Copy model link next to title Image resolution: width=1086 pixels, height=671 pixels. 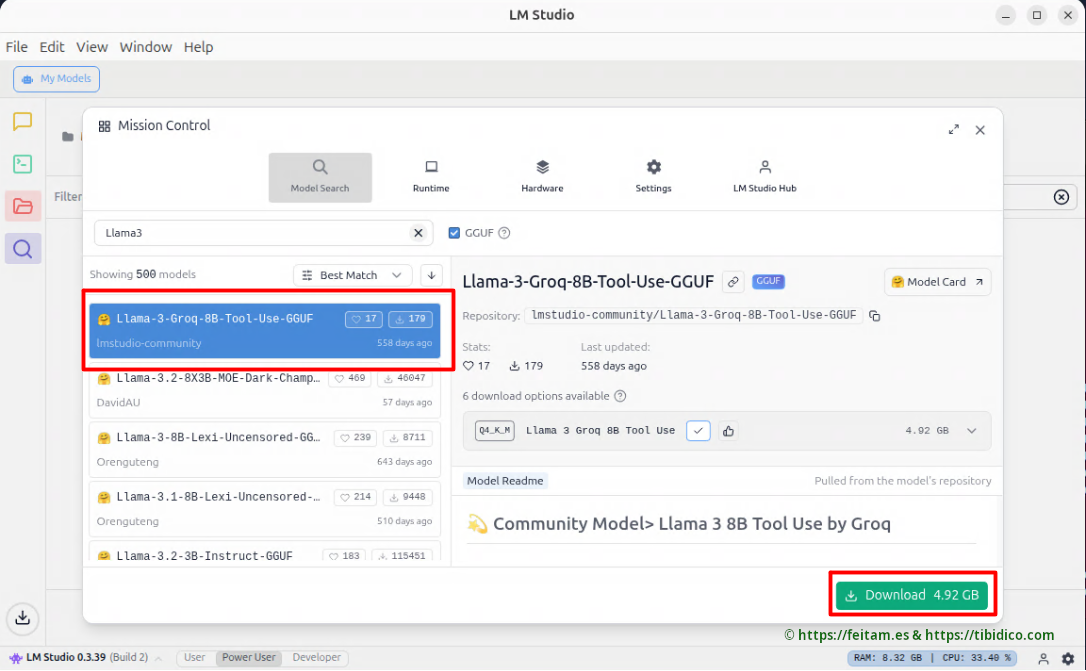point(733,282)
